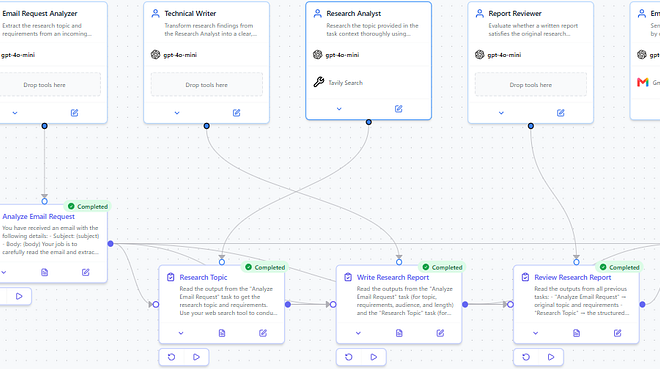Expand Analyze Email Request task chevron

(3, 272)
